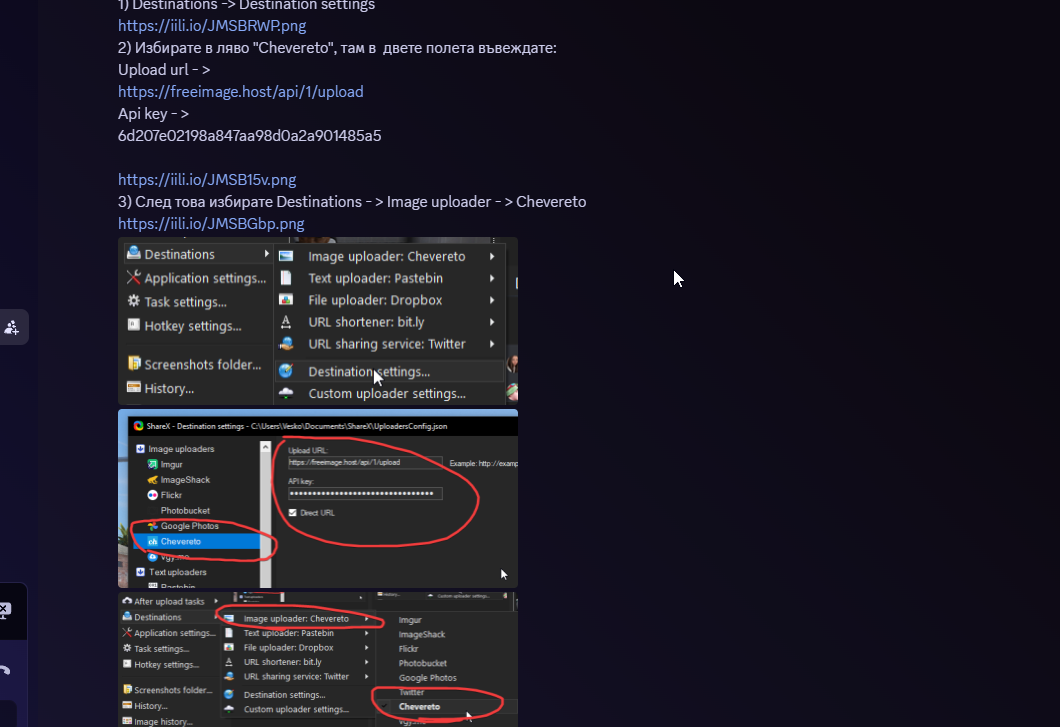Image resolution: width=1060 pixels, height=727 pixels.
Task: Click the disconnect call phone icon
Action: point(4,670)
